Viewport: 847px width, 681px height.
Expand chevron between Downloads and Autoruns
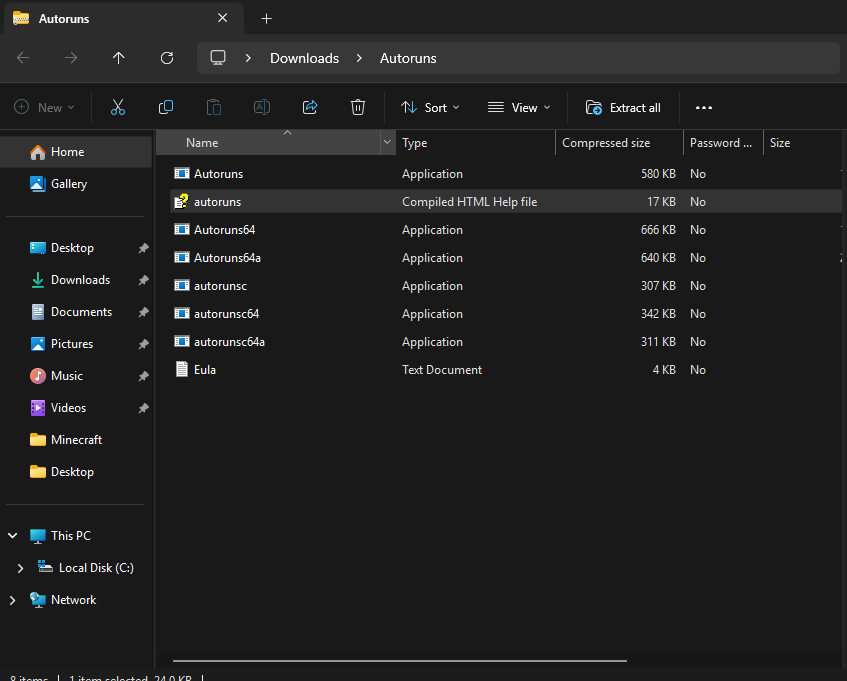pyautogui.click(x=359, y=58)
